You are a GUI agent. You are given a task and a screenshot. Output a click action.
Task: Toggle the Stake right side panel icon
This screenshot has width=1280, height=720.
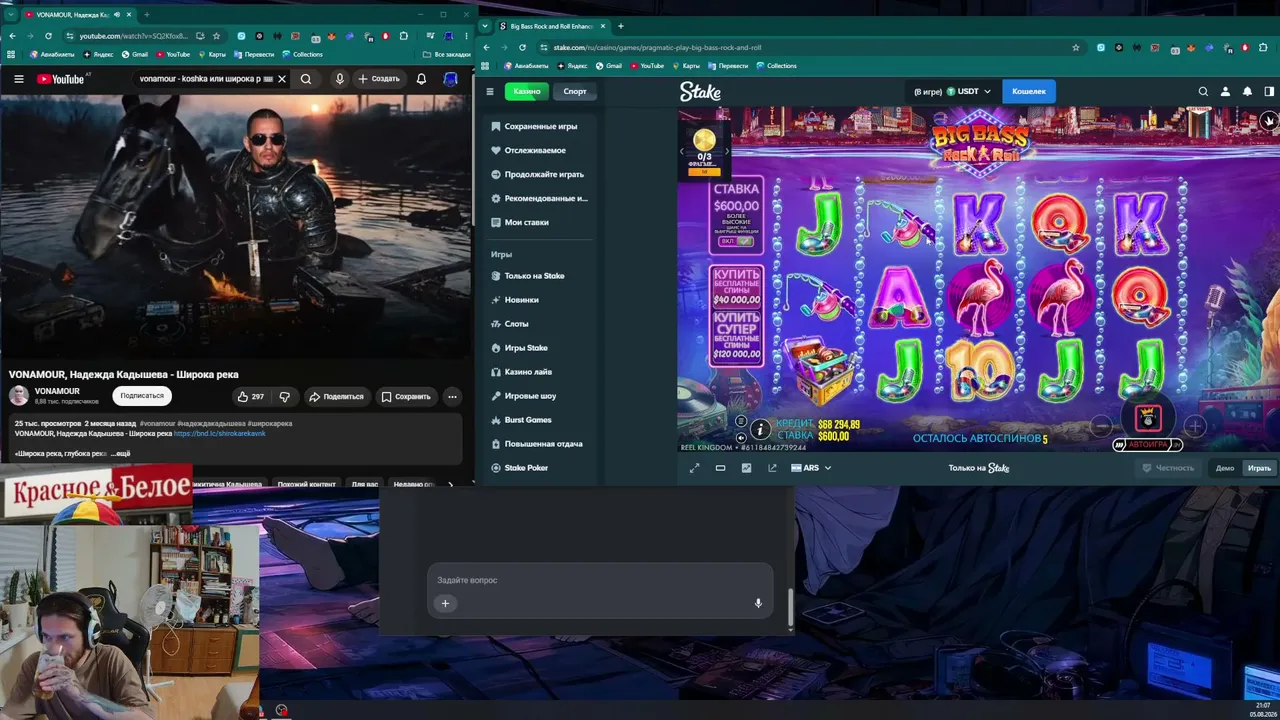(1269, 91)
